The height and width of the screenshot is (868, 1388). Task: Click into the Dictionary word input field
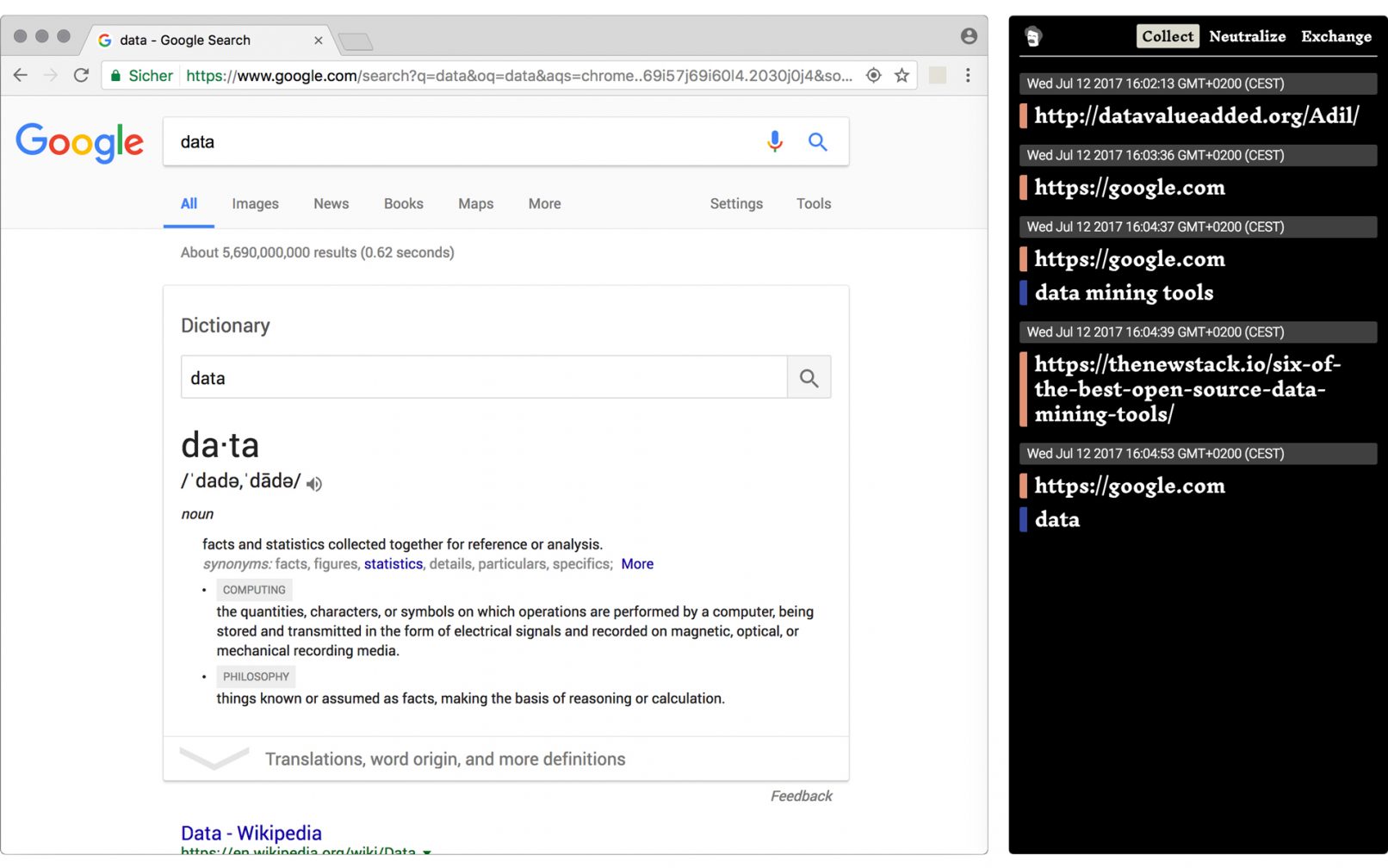(483, 378)
